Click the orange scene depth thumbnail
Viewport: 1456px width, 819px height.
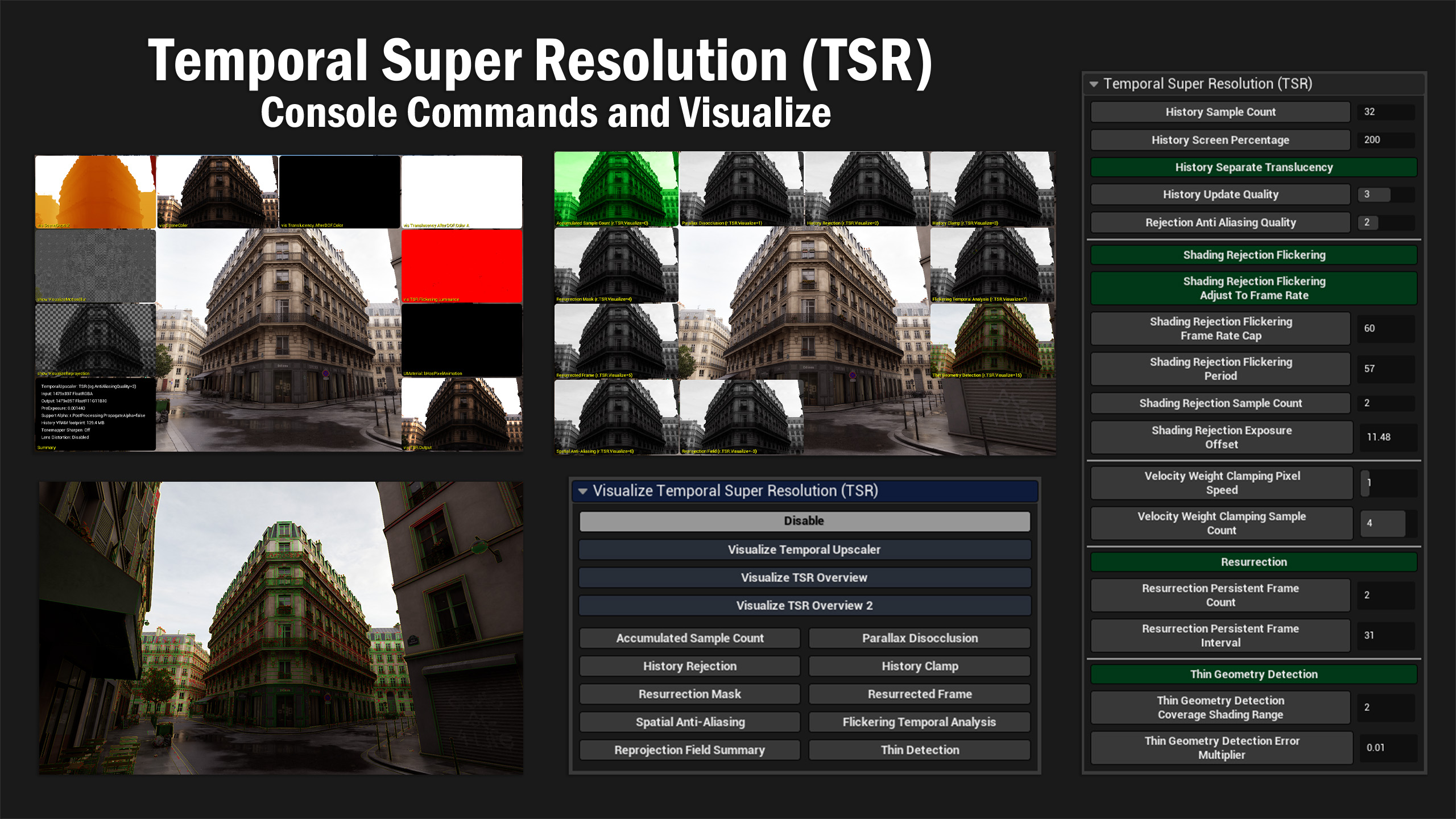95,192
